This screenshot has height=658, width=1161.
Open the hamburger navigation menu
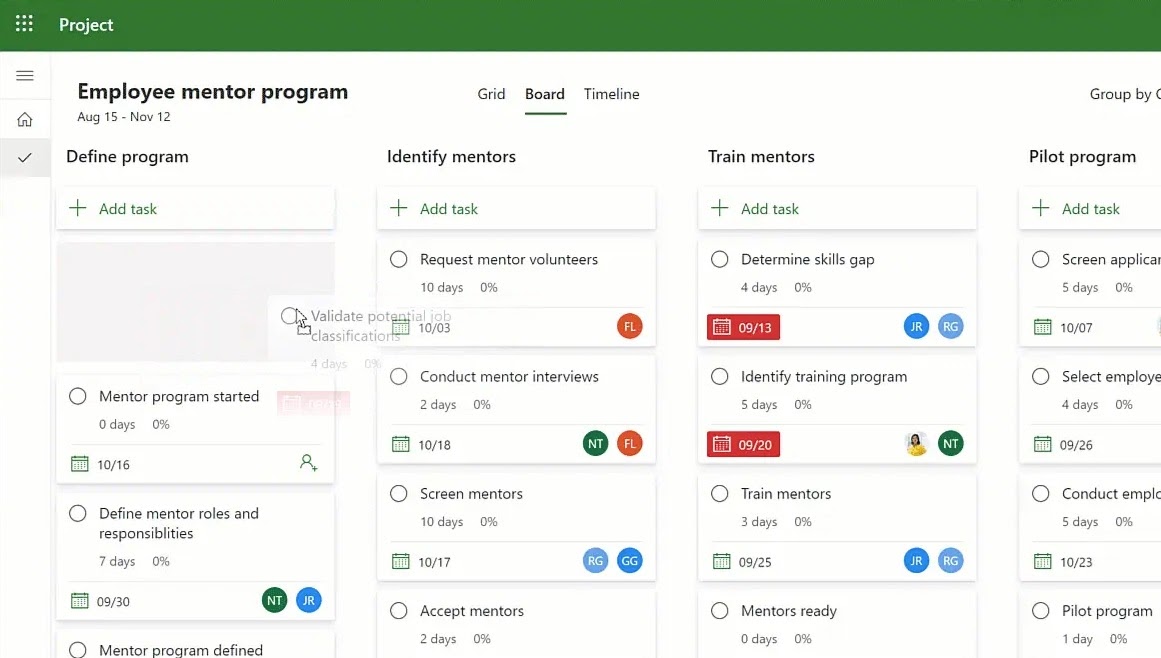(x=25, y=75)
